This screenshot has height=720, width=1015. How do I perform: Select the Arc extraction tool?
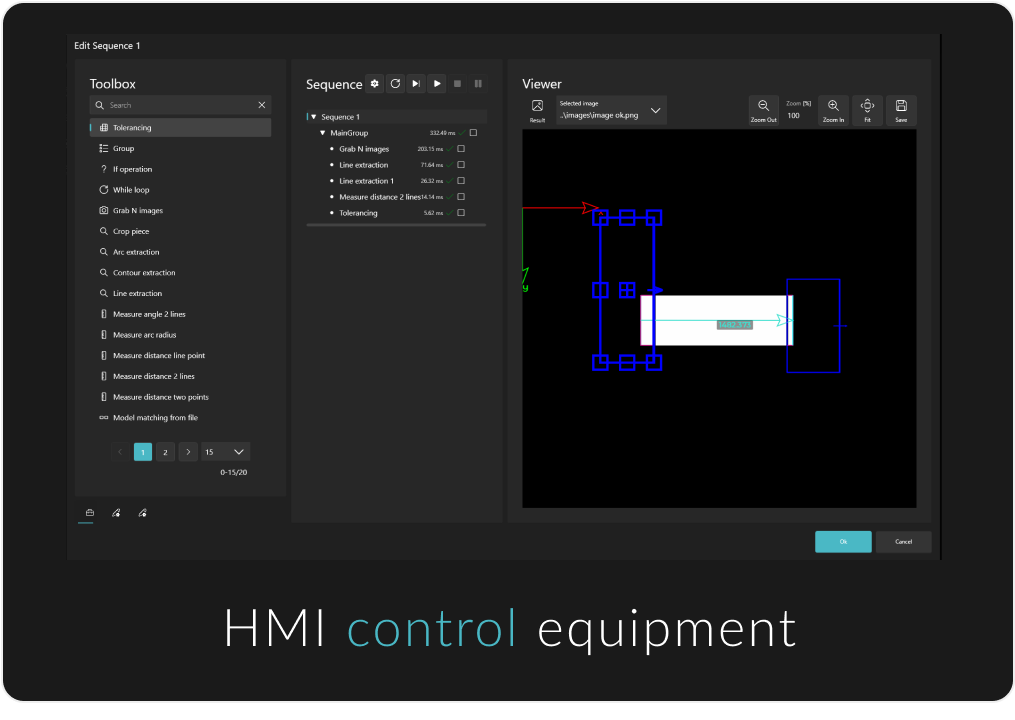coord(181,252)
